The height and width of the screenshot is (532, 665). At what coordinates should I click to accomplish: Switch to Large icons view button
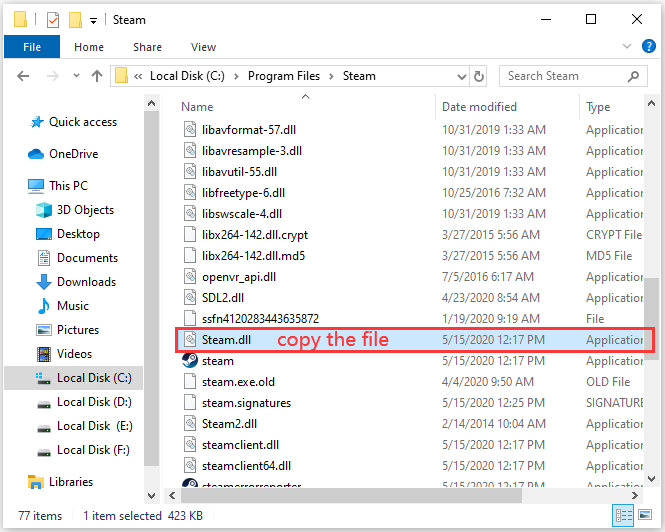point(645,515)
